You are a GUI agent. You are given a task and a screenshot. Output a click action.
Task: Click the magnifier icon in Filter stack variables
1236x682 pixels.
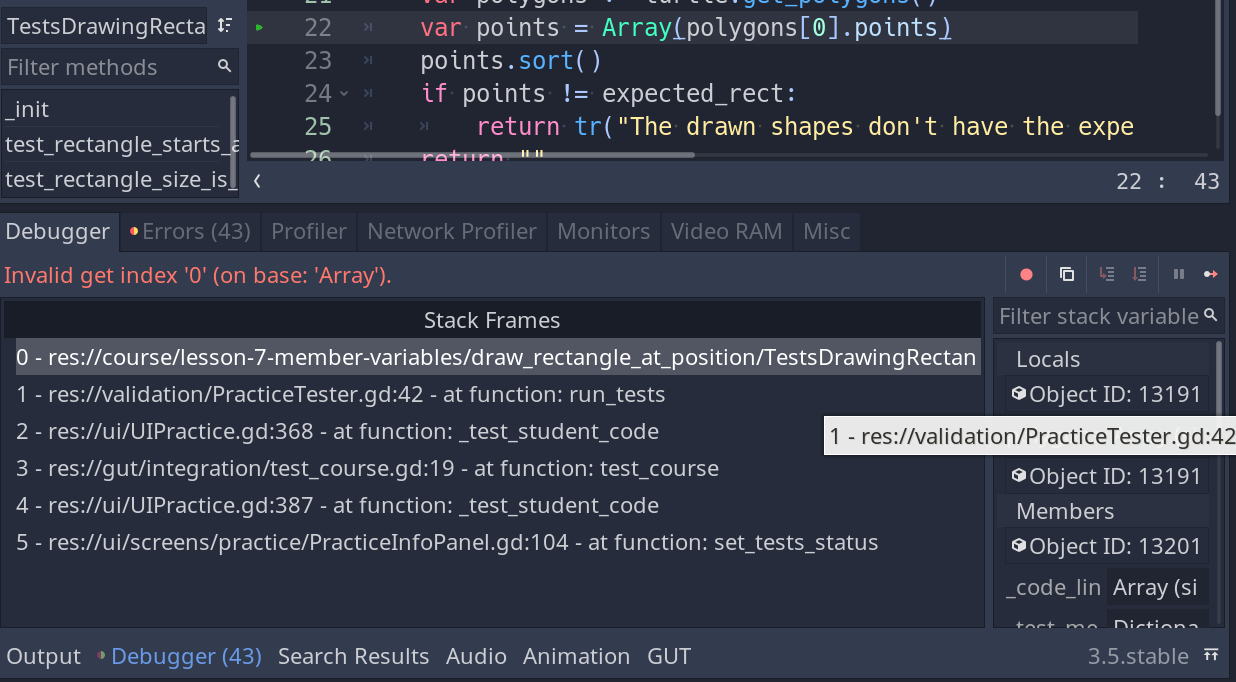pyautogui.click(x=1211, y=316)
